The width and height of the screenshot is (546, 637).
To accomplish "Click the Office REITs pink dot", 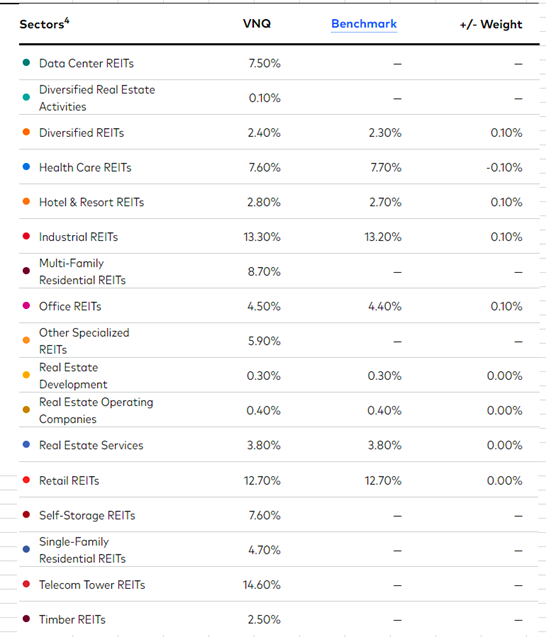I will 26,306.
